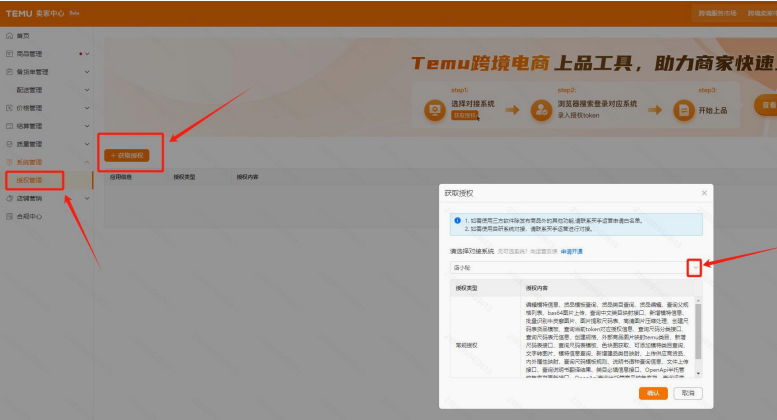
Task: Cancel with the 取消 button
Action: (688, 393)
